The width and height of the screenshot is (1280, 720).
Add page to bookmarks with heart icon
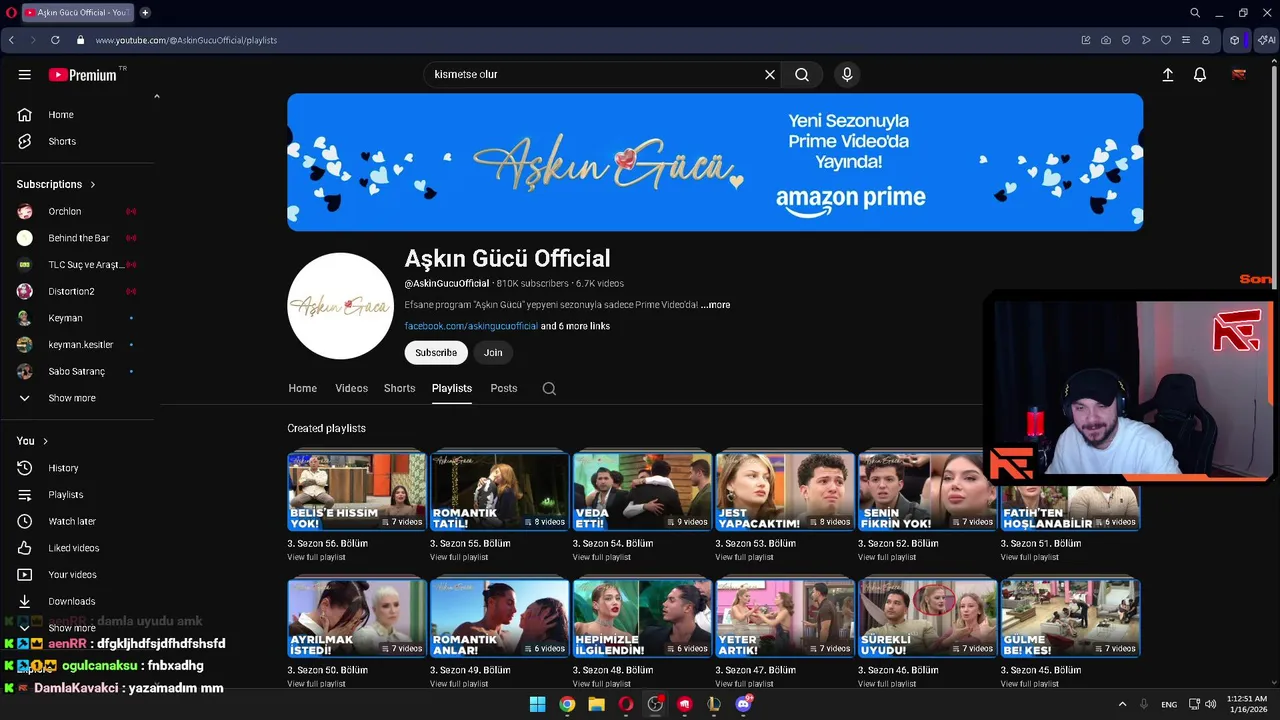click(1166, 40)
